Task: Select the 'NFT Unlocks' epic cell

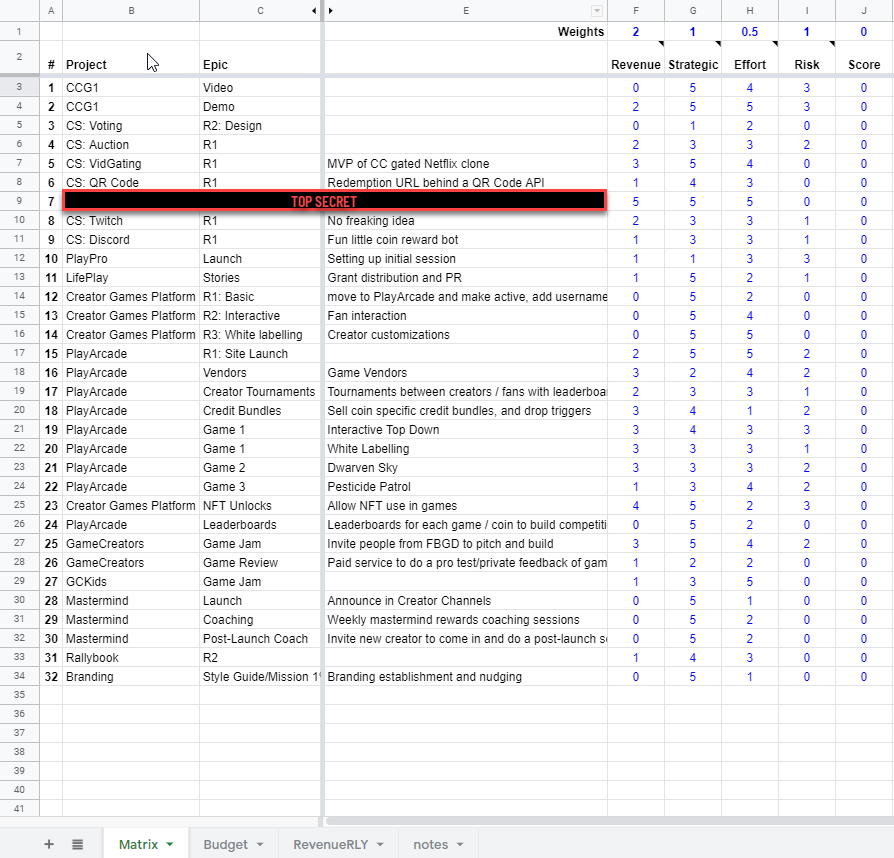Action: click(x=260, y=506)
